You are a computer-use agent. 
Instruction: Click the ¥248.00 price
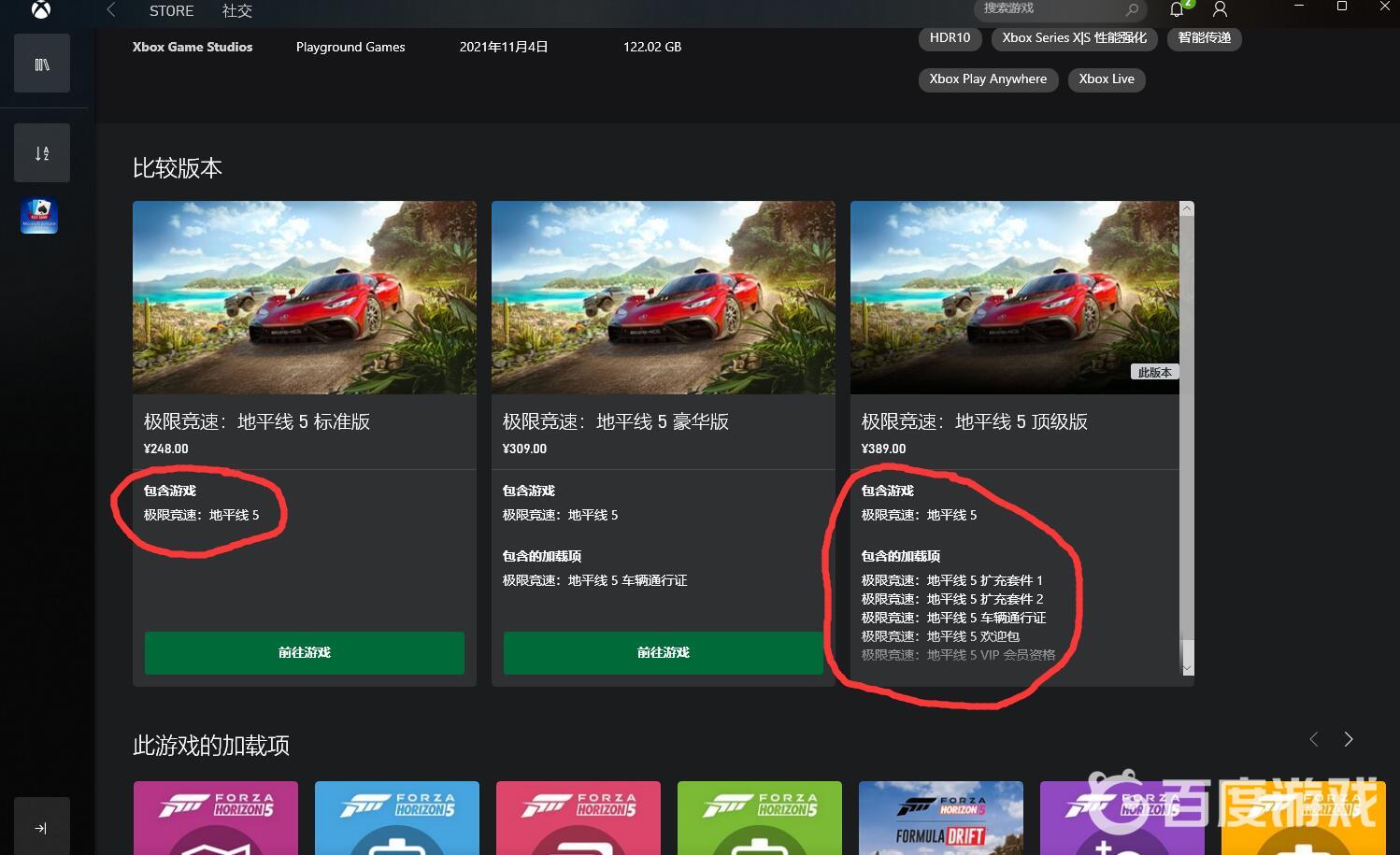click(x=165, y=449)
